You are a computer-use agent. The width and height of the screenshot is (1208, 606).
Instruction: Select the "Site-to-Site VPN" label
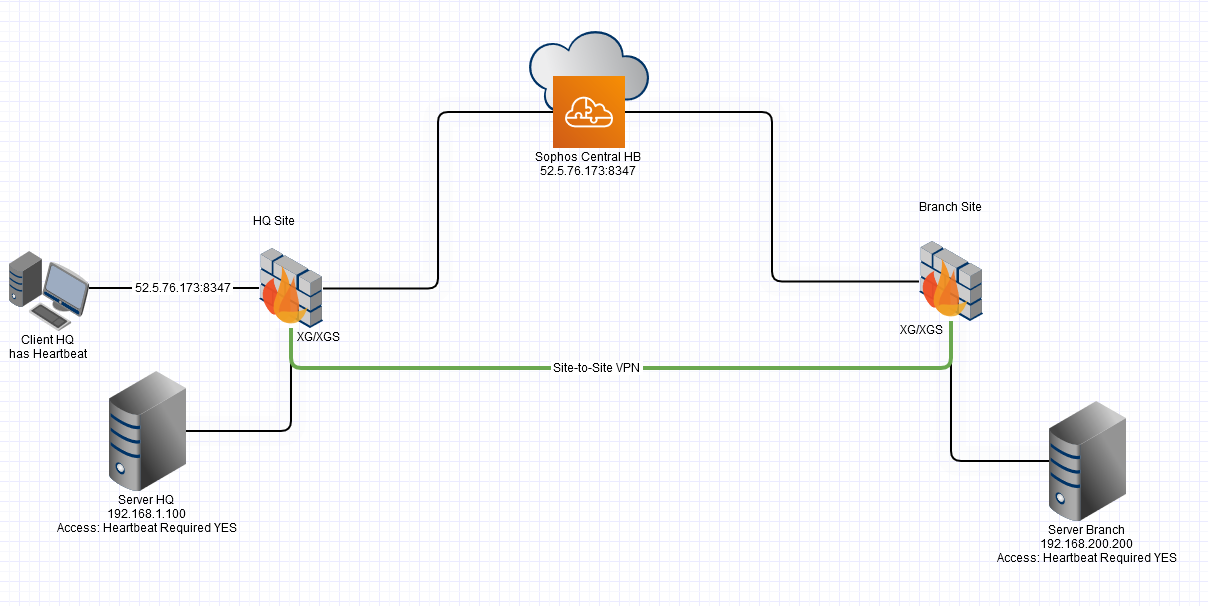point(597,368)
